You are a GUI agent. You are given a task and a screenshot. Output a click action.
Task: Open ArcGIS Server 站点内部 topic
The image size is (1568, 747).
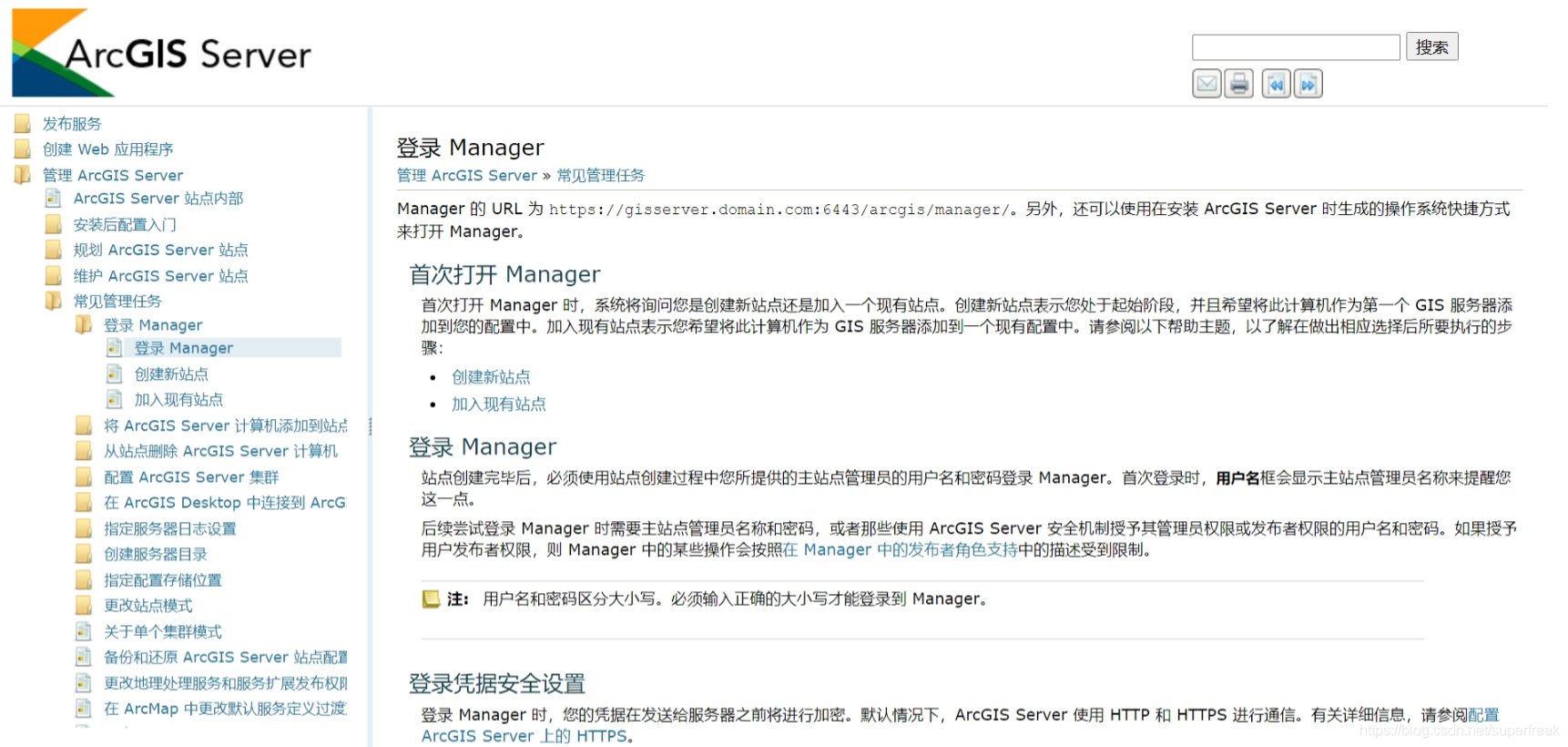[158, 199]
